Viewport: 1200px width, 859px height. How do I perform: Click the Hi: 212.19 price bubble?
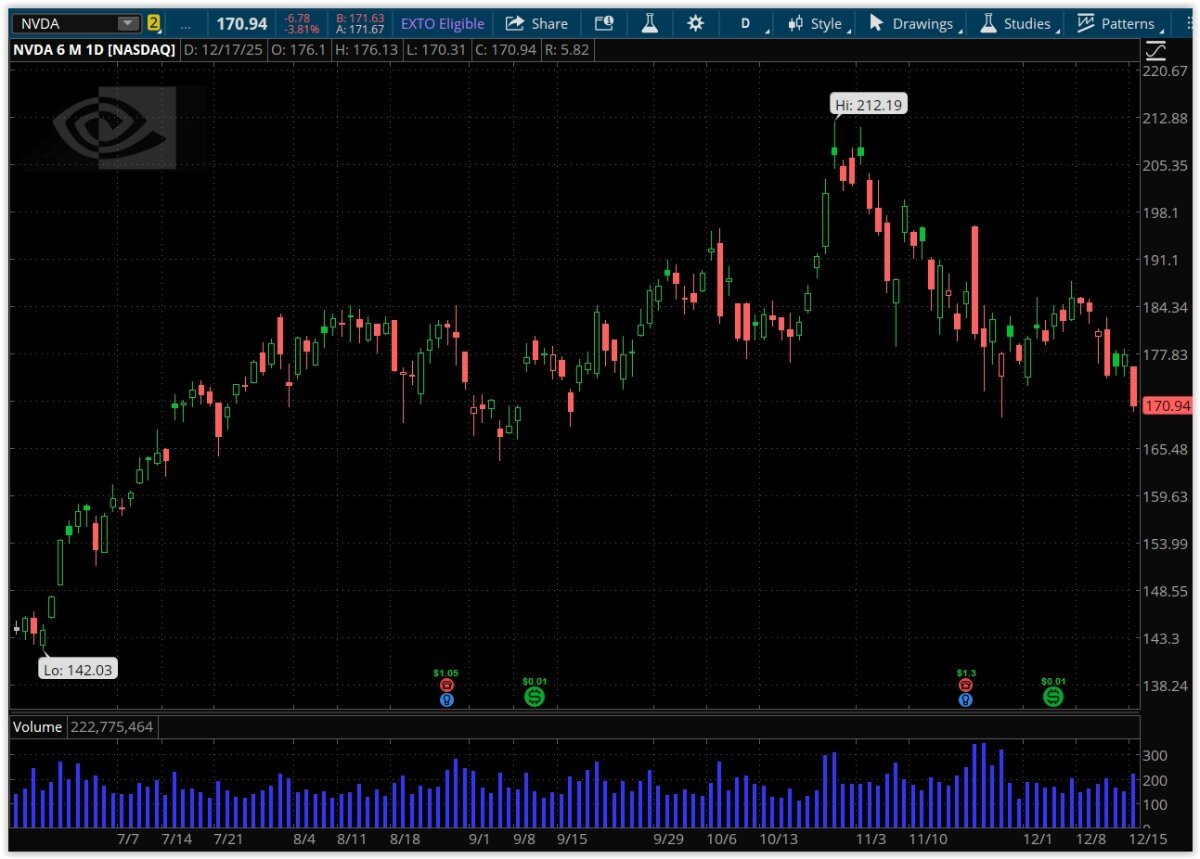pos(869,104)
